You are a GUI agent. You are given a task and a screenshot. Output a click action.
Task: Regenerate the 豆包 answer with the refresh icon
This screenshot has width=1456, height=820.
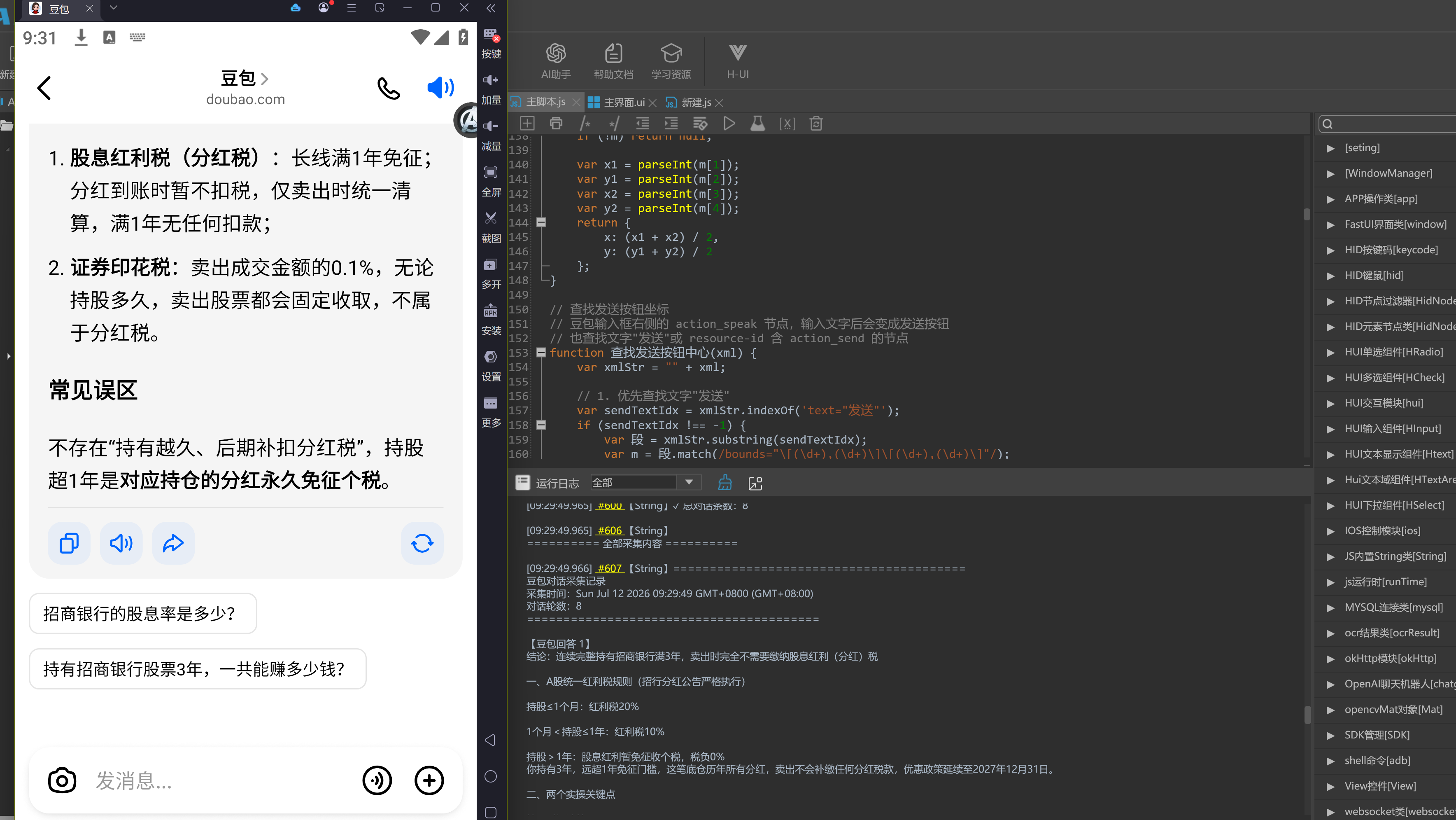(x=422, y=543)
